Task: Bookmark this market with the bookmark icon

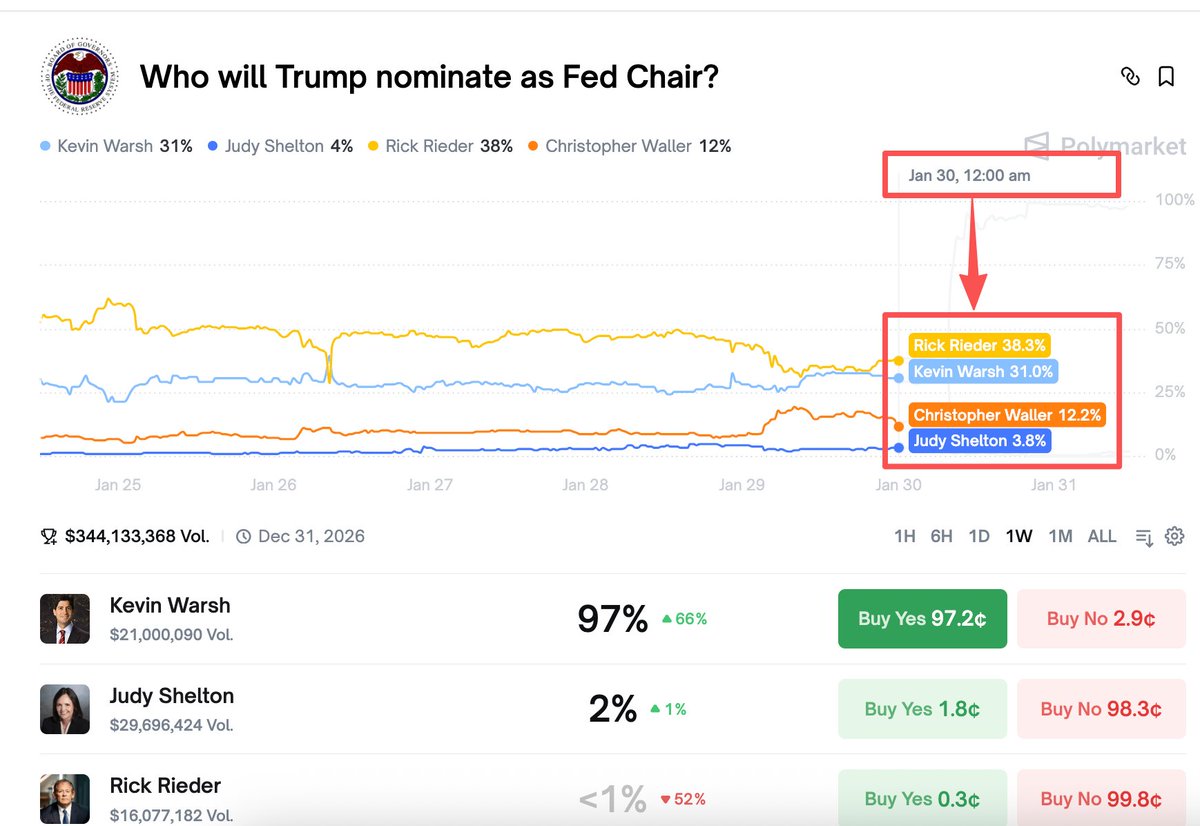Action: tap(1166, 76)
